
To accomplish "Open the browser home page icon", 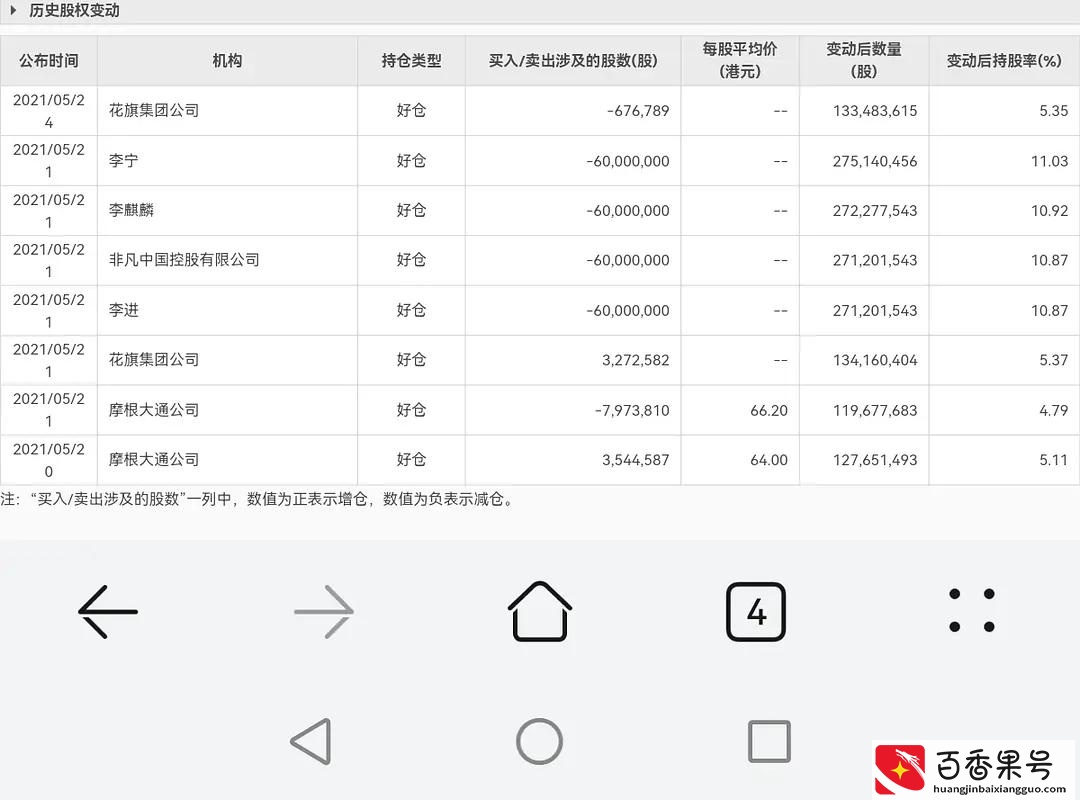I will [540, 611].
